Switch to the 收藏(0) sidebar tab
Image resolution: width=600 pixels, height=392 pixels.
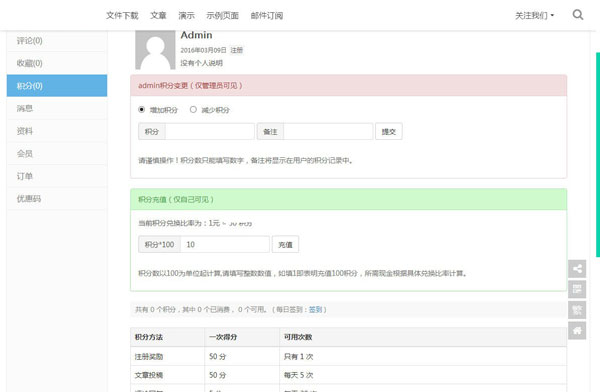pyautogui.click(x=57, y=63)
